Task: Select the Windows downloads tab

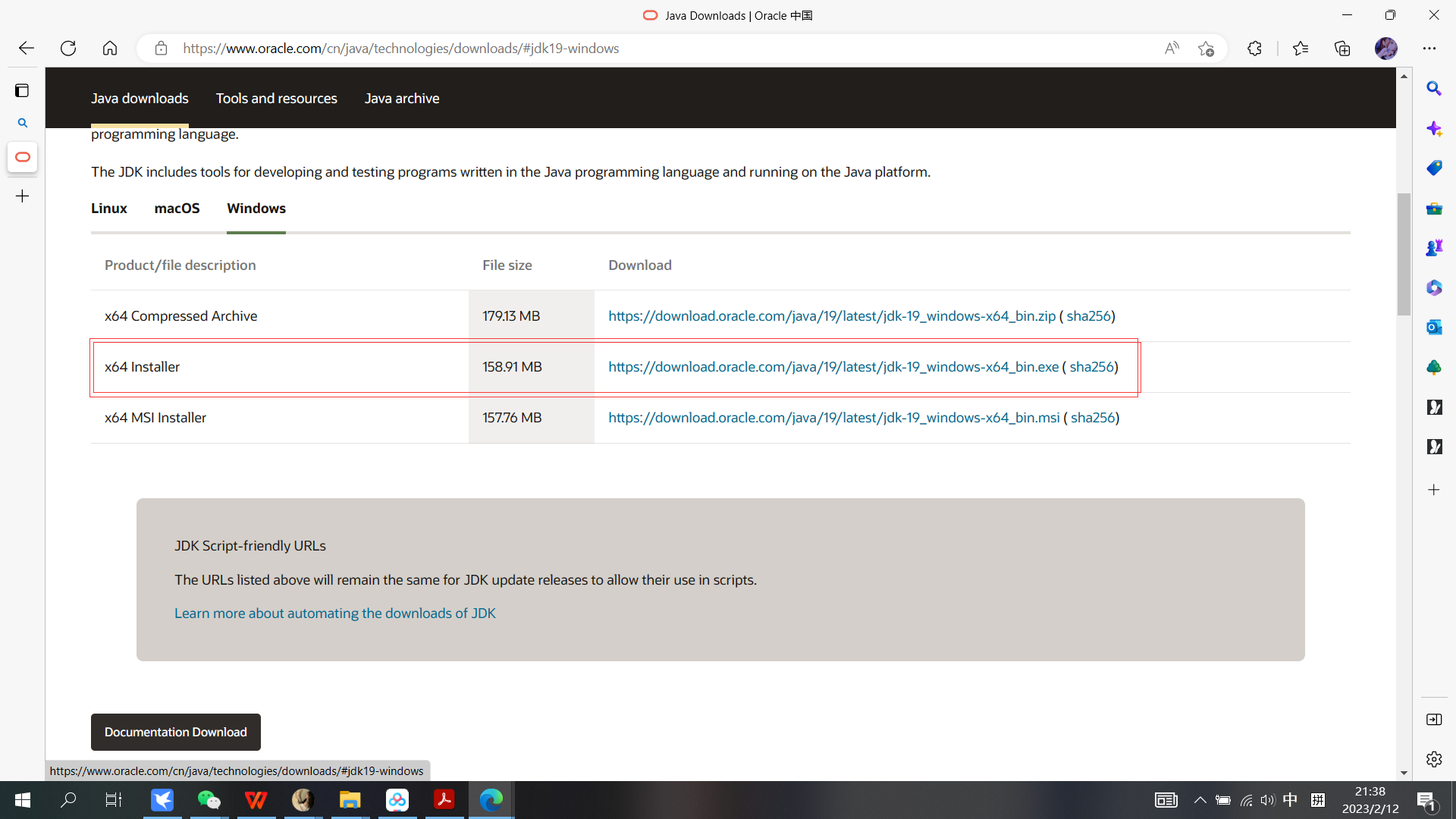Action: (x=256, y=209)
